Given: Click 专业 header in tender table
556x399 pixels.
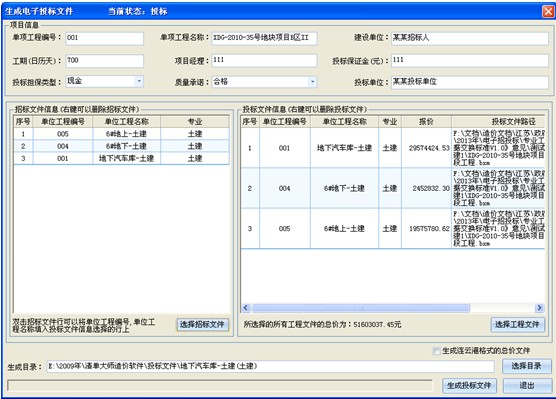Looking at the screenshot, I should pyautogui.click(x=195, y=122).
